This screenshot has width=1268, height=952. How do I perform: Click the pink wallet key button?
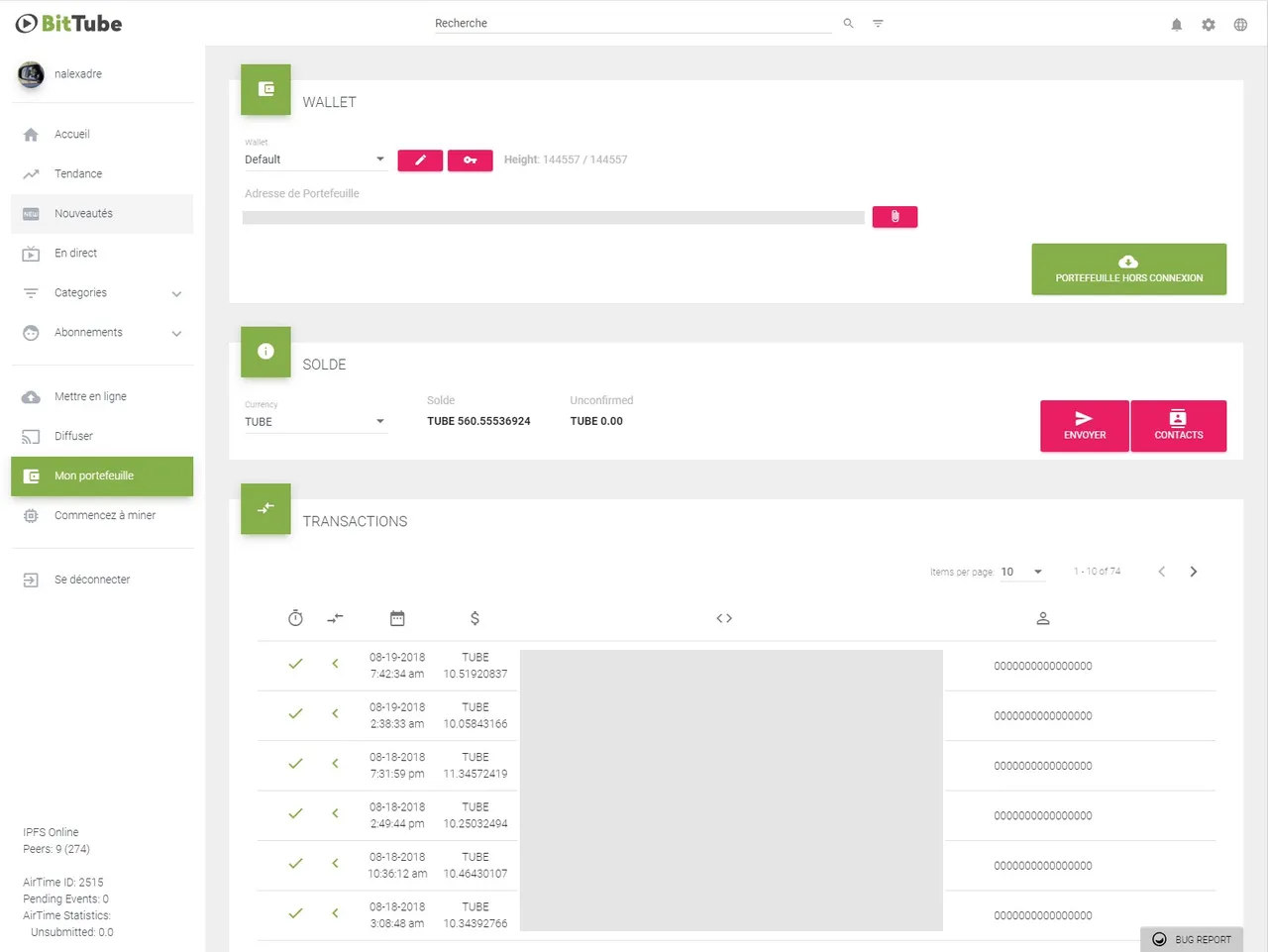click(x=471, y=160)
